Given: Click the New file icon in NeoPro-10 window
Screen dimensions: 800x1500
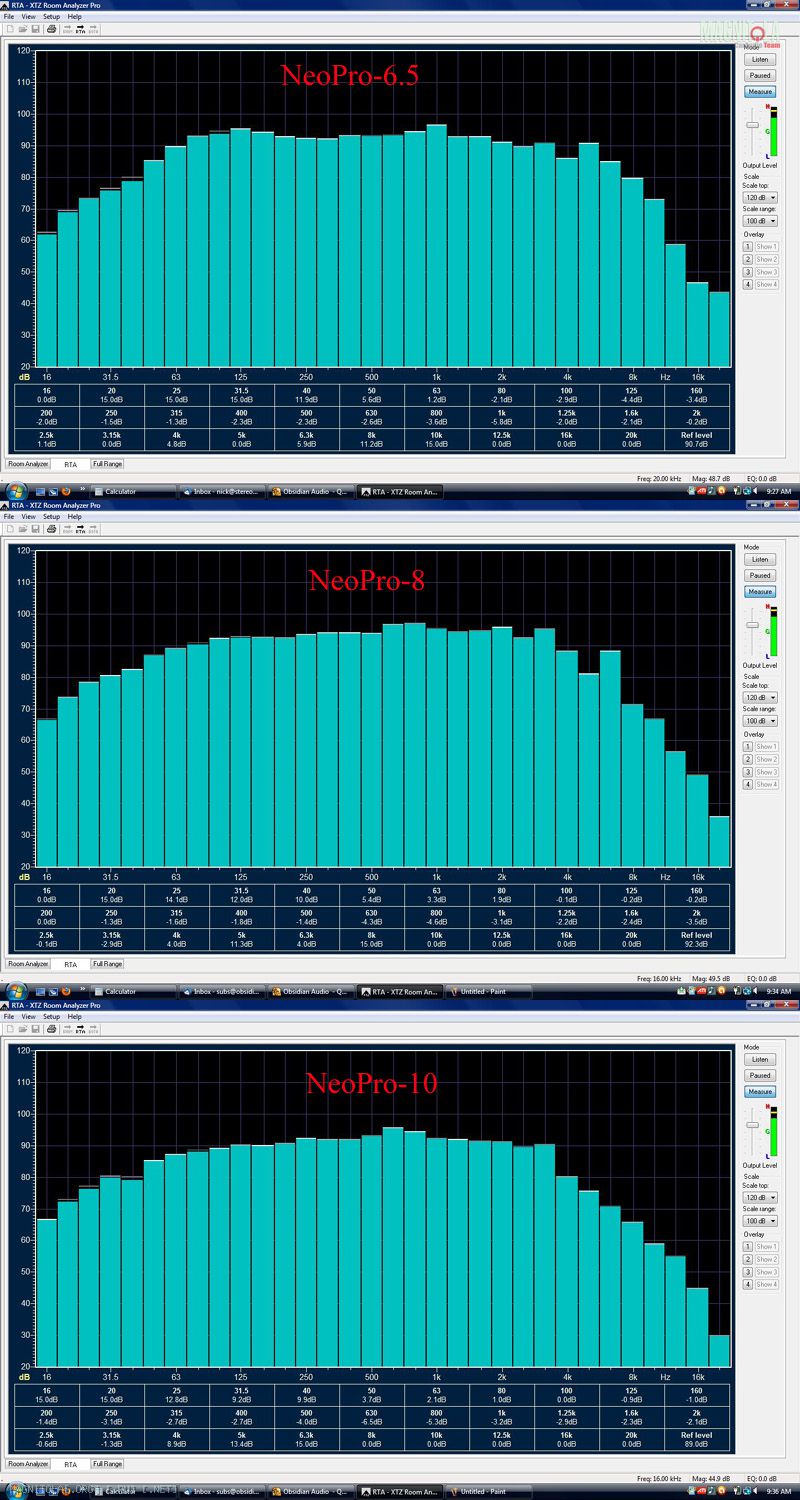Looking at the screenshot, I should point(10,1029).
